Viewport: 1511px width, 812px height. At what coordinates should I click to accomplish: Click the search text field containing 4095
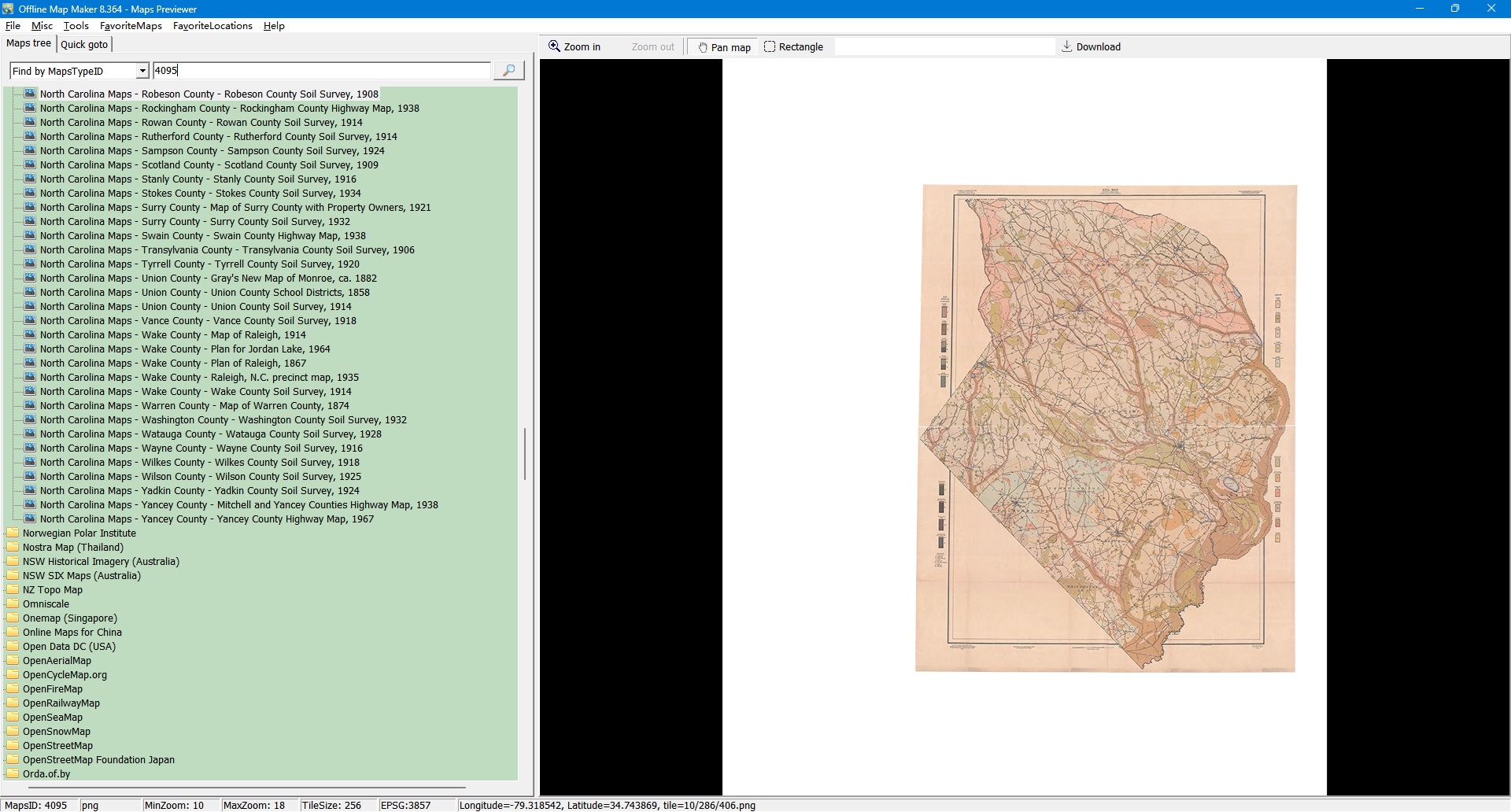coord(320,71)
